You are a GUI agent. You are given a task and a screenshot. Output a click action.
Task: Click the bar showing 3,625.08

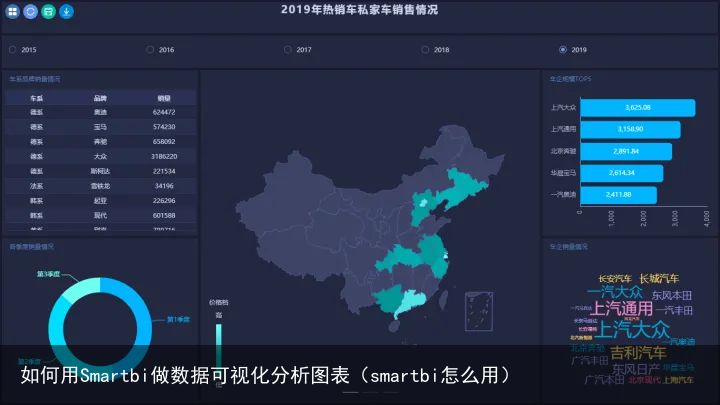(638, 107)
